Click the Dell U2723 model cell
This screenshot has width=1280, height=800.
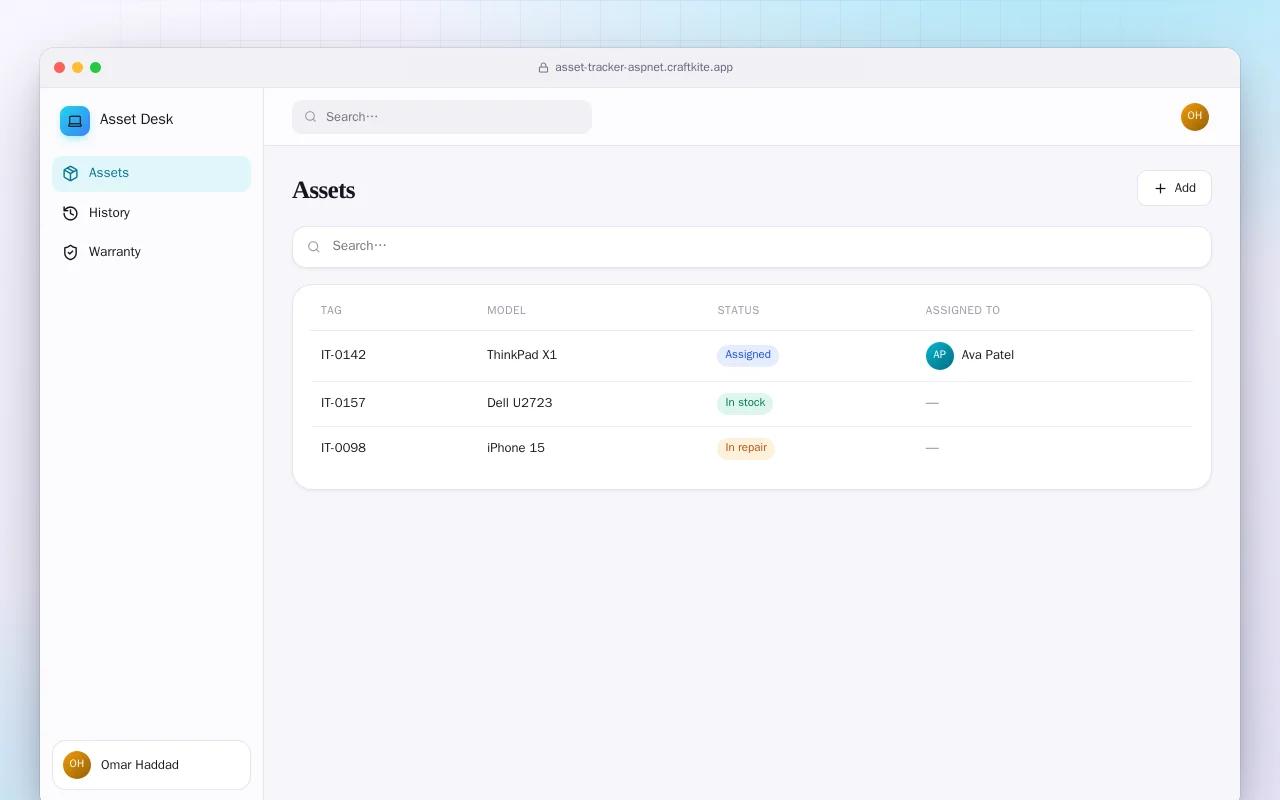click(x=520, y=403)
